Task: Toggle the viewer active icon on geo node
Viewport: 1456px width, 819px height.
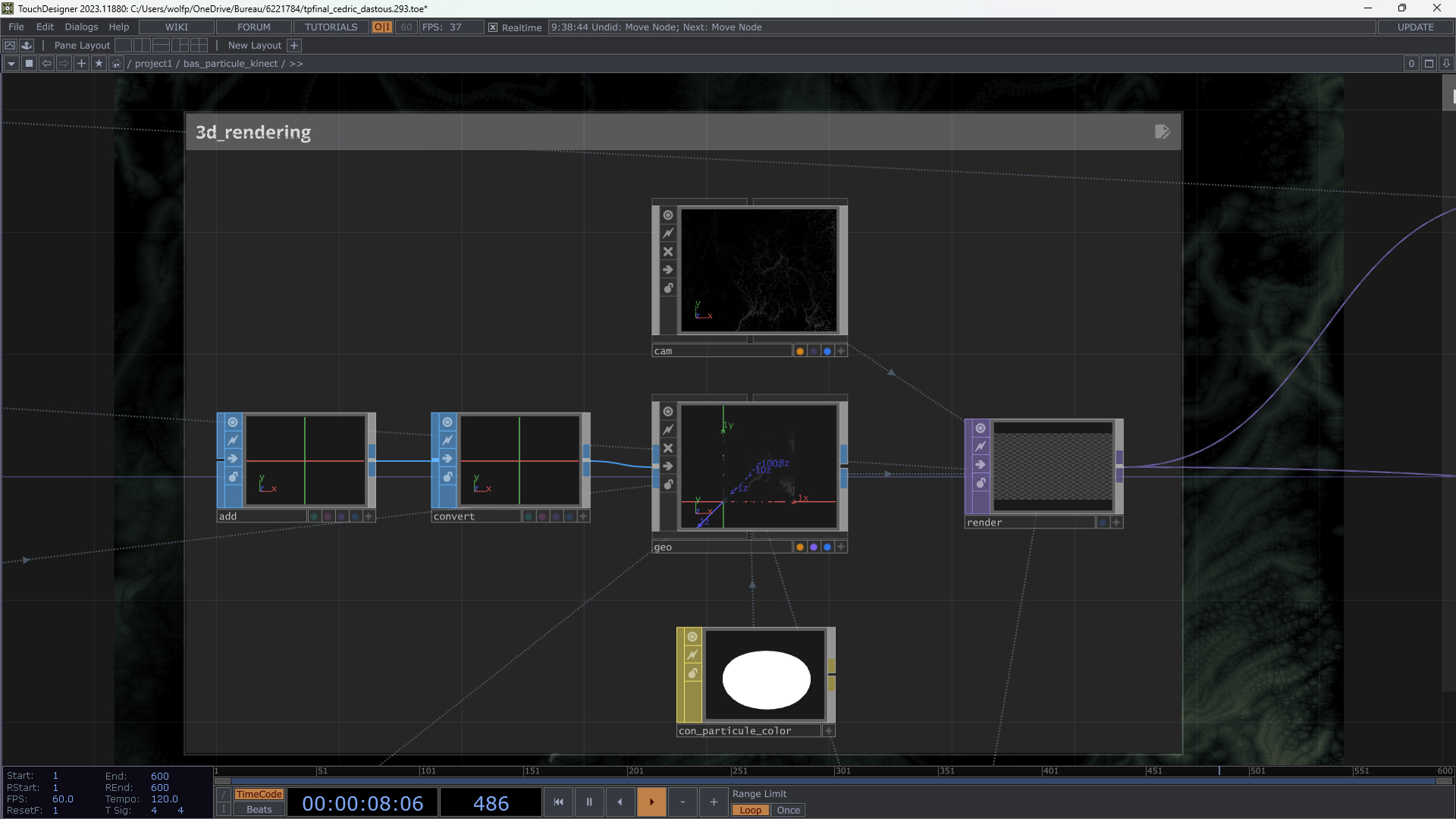Action: [x=668, y=412]
